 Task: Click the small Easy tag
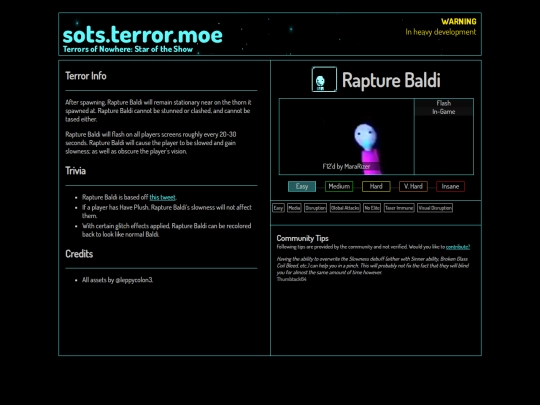point(278,208)
